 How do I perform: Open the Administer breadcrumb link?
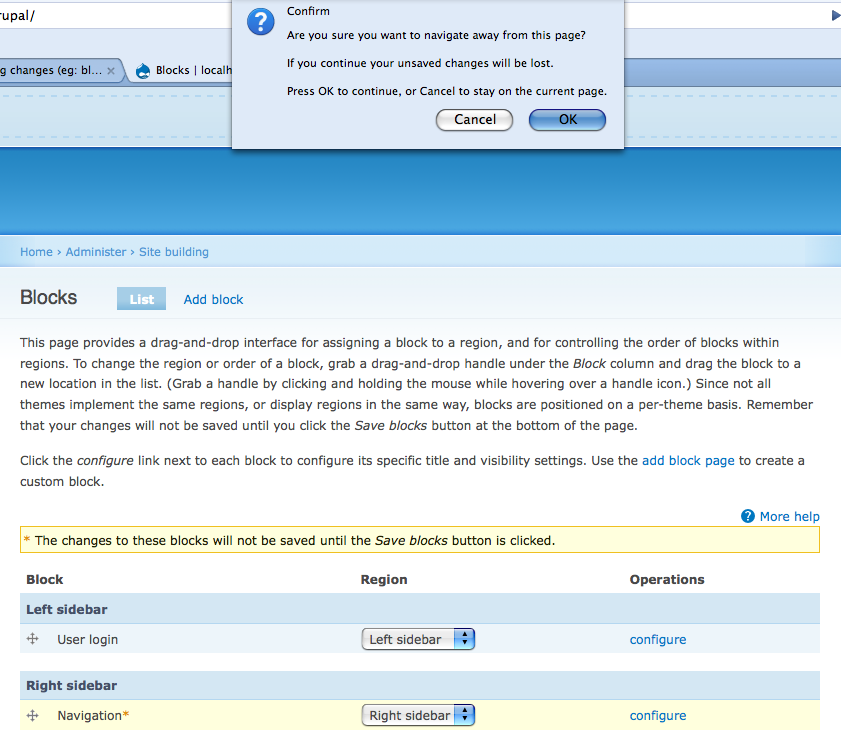(x=95, y=252)
